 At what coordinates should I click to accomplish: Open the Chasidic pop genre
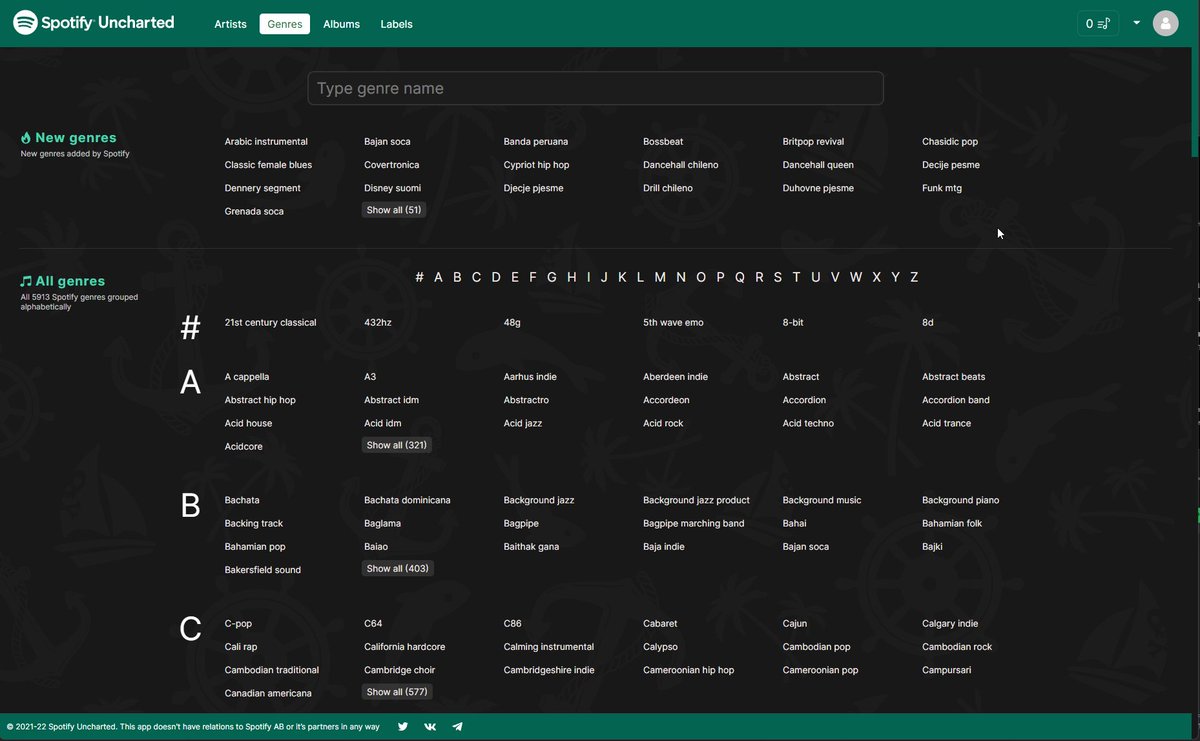click(950, 142)
